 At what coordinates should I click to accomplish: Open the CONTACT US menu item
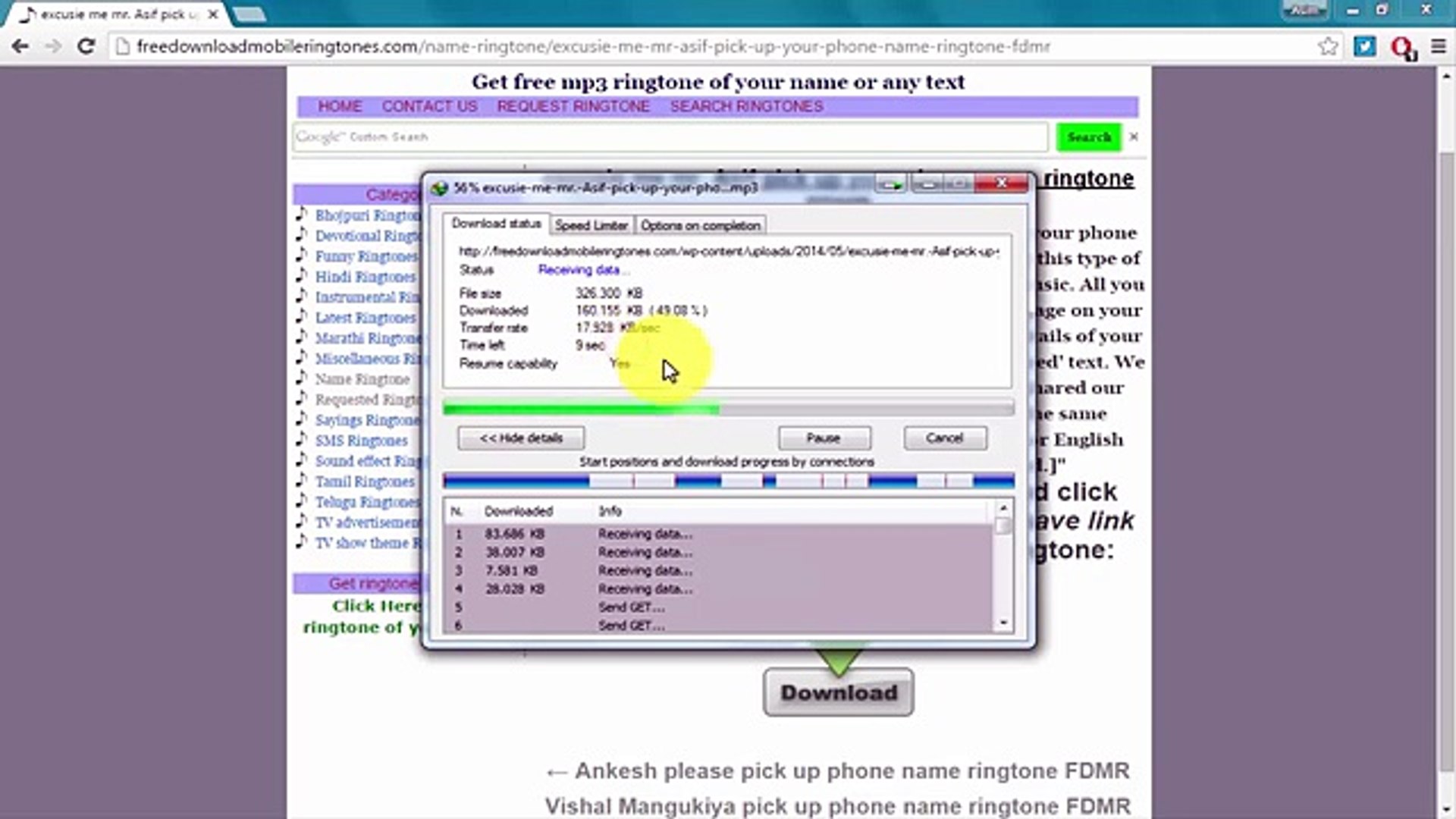point(429,106)
